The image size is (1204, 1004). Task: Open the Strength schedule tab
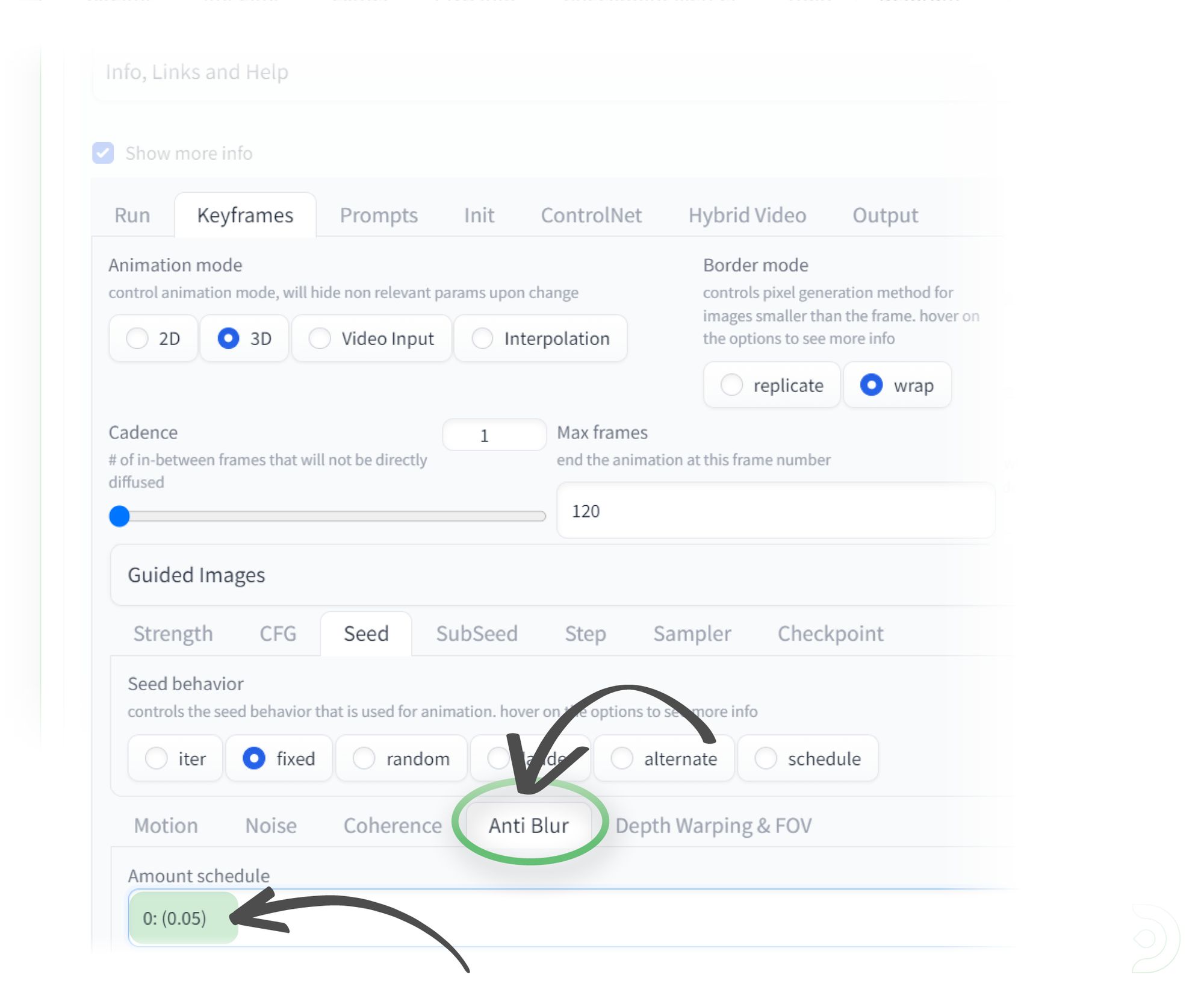click(x=173, y=633)
